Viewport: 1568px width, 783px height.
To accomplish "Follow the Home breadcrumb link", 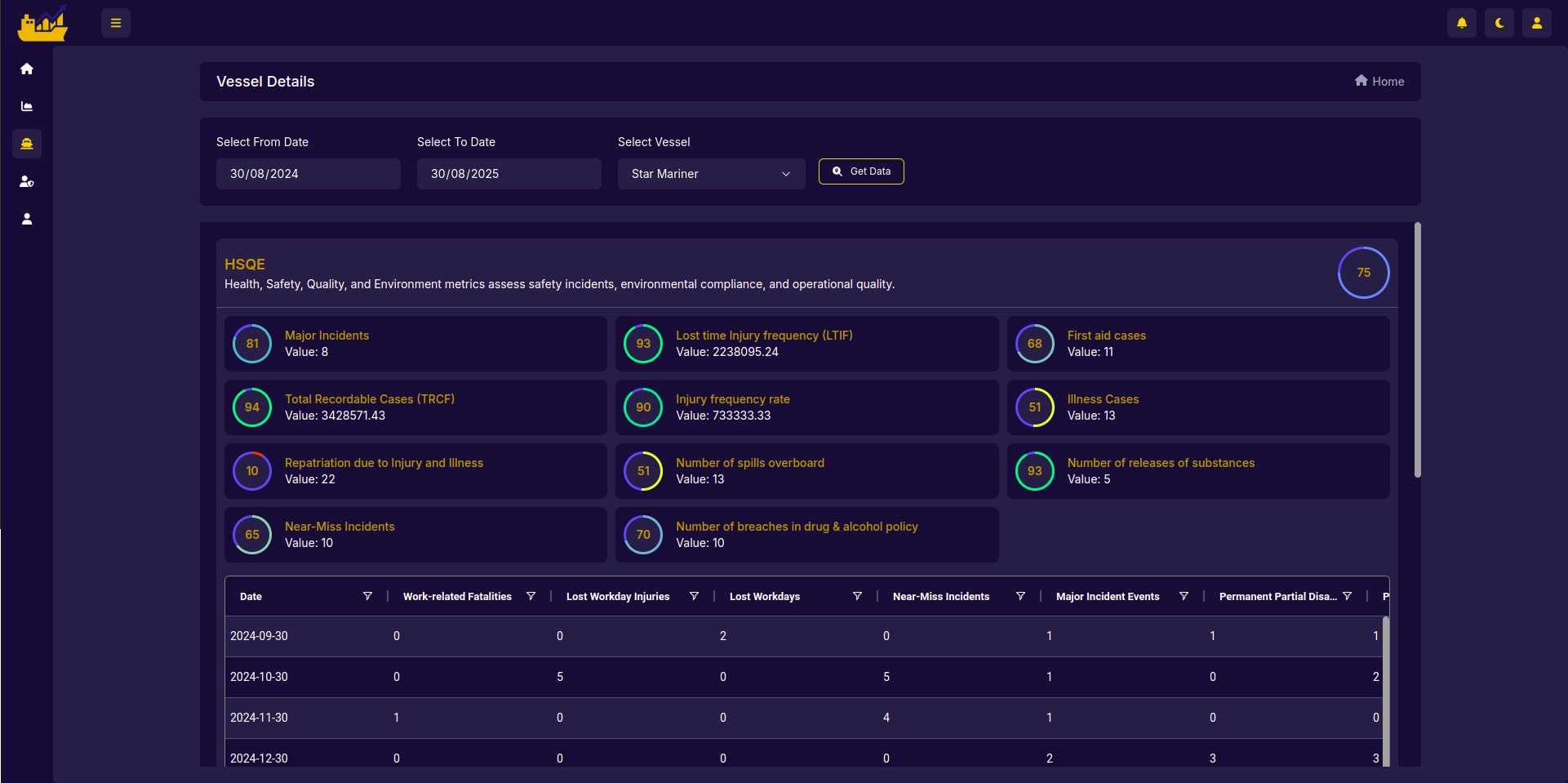I will pos(1379,82).
